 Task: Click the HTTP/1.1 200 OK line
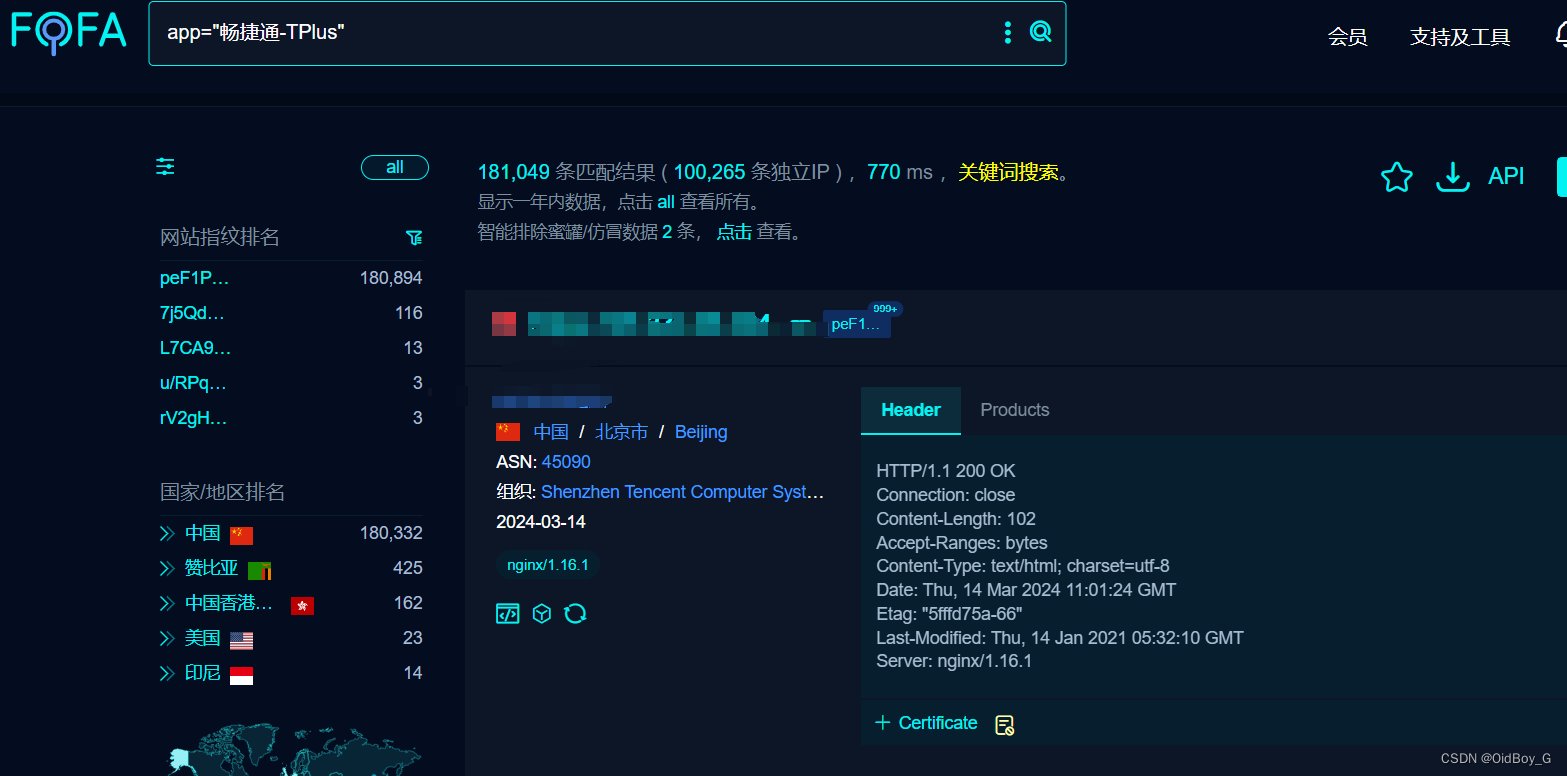pyautogui.click(x=946, y=471)
